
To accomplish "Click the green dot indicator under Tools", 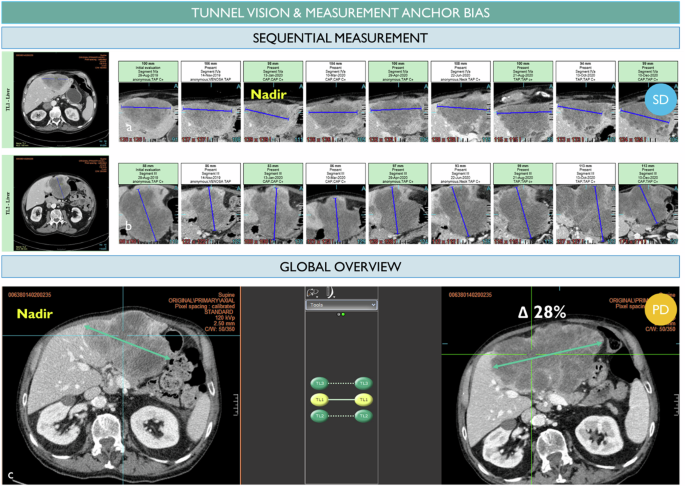I will point(343,314).
